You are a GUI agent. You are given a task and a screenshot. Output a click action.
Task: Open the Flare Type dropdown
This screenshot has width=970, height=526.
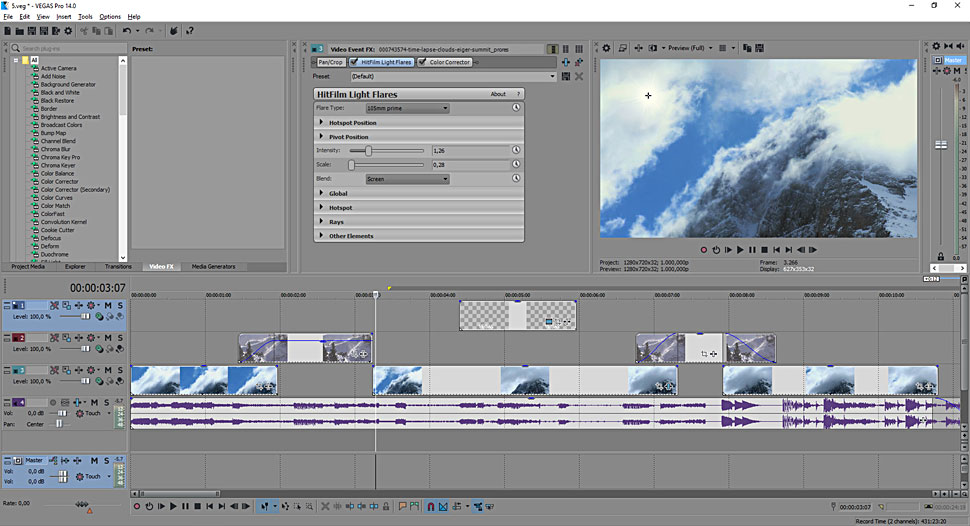pos(407,108)
